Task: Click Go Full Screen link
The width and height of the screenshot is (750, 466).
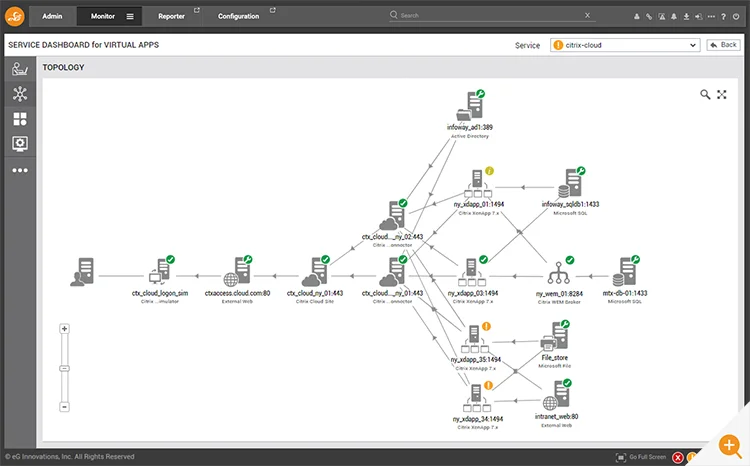Action: click(x=641, y=457)
